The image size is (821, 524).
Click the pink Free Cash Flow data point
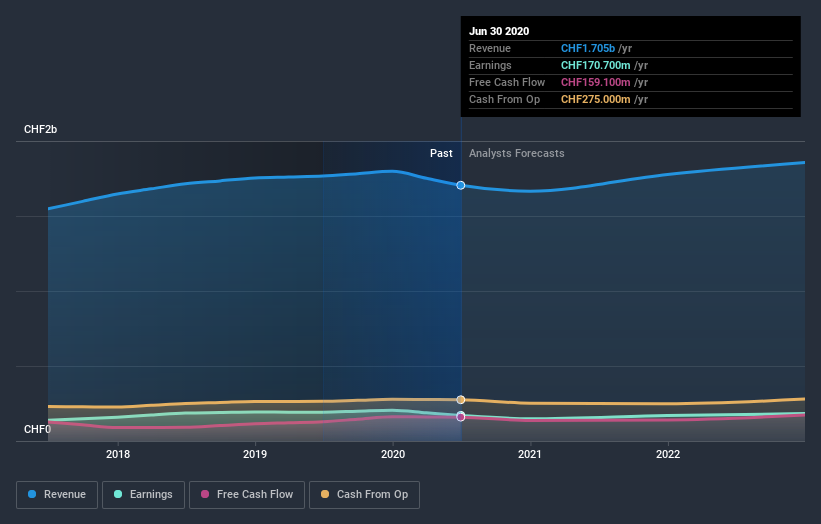point(461,417)
